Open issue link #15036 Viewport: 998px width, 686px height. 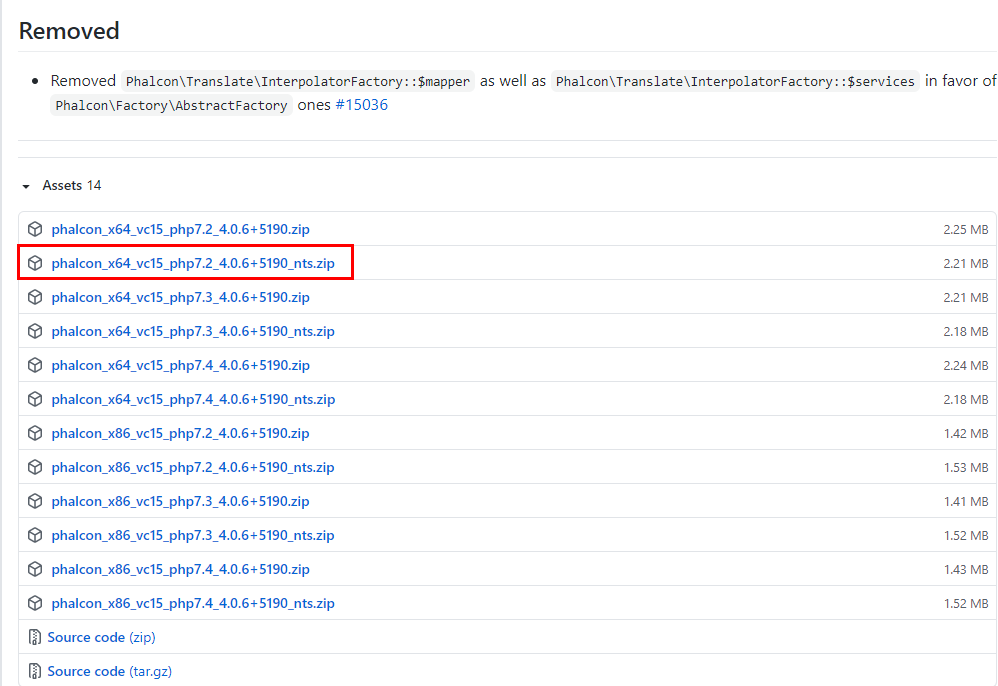[362, 105]
